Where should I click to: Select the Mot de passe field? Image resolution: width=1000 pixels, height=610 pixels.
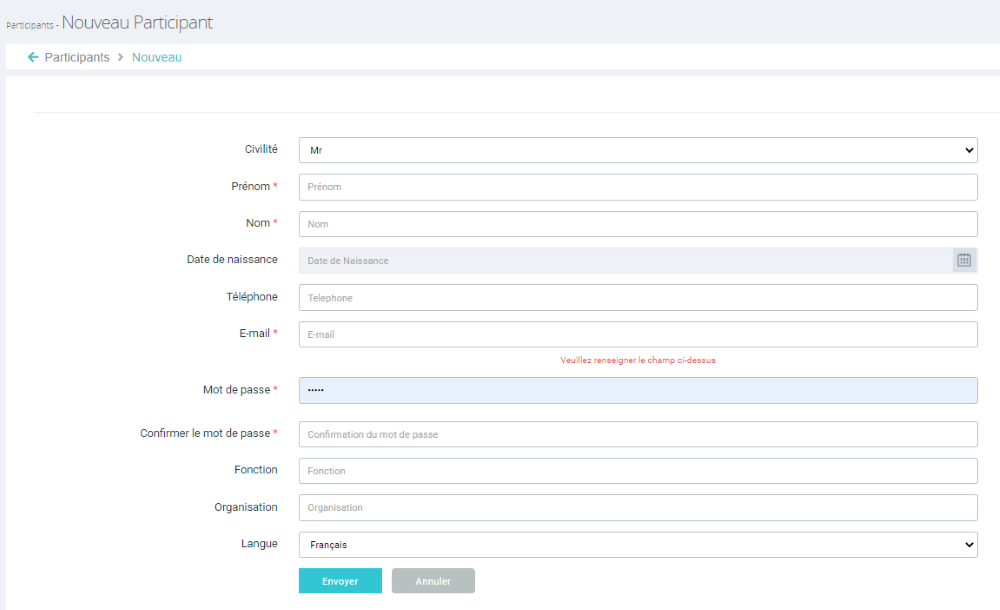pos(638,391)
